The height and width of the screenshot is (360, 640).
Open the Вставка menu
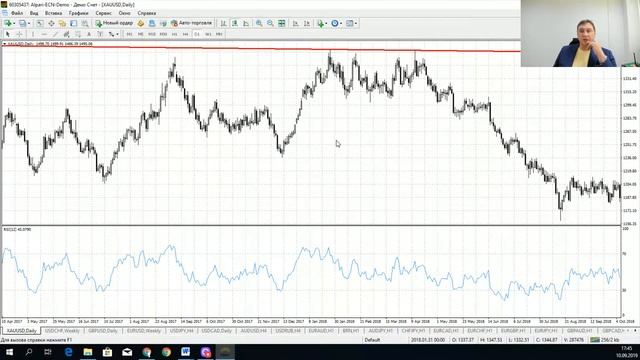[x=53, y=13]
